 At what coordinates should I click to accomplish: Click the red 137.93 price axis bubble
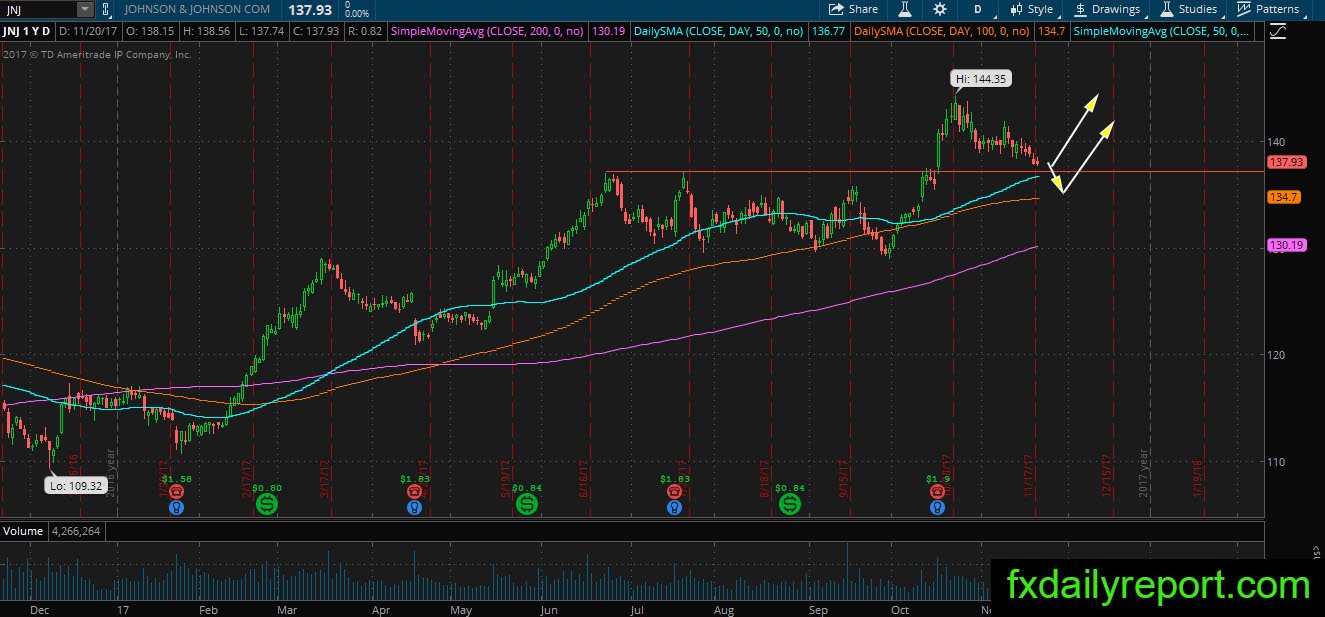click(1286, 162)
